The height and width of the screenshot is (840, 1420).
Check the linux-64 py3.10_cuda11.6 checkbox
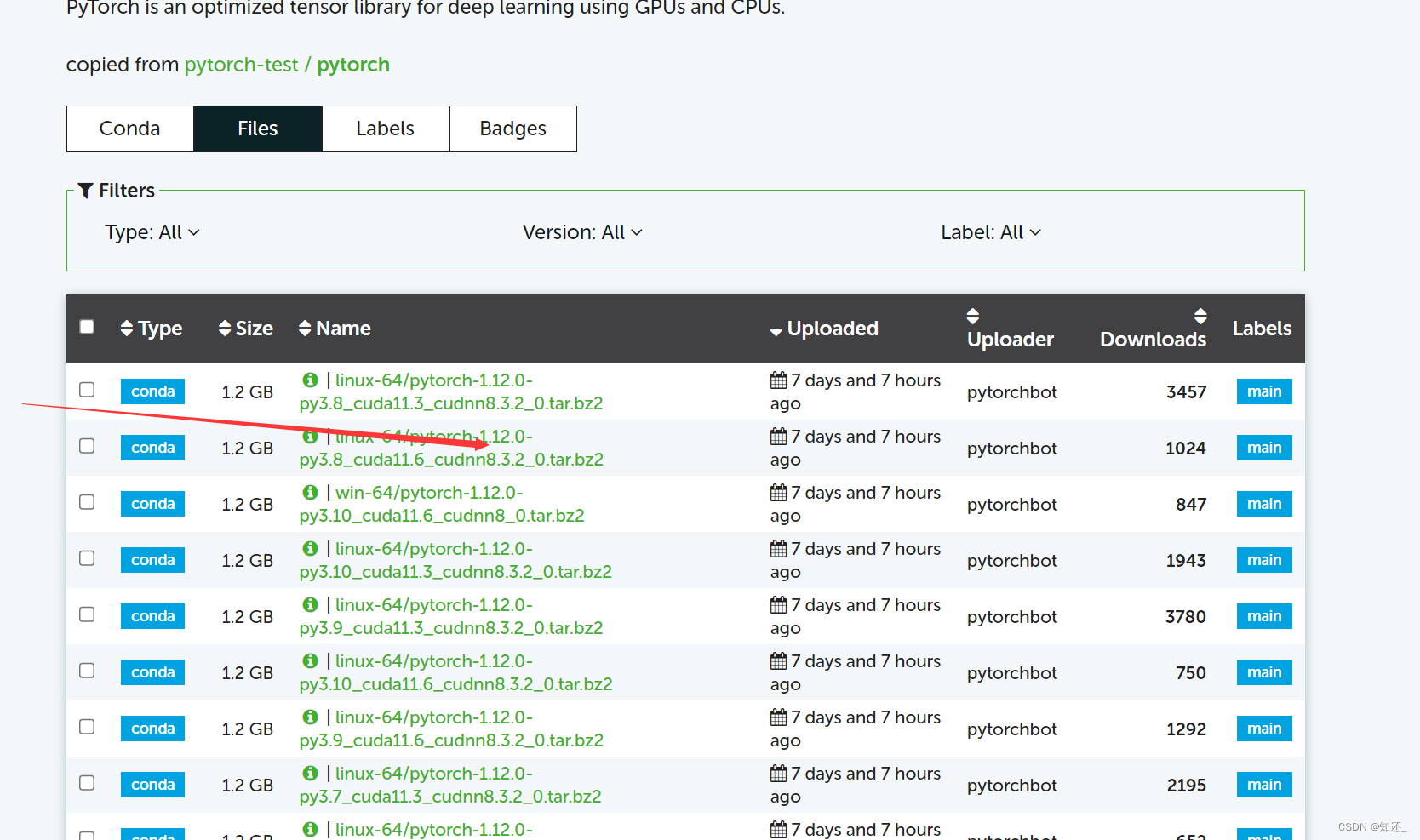click(87, 671)
